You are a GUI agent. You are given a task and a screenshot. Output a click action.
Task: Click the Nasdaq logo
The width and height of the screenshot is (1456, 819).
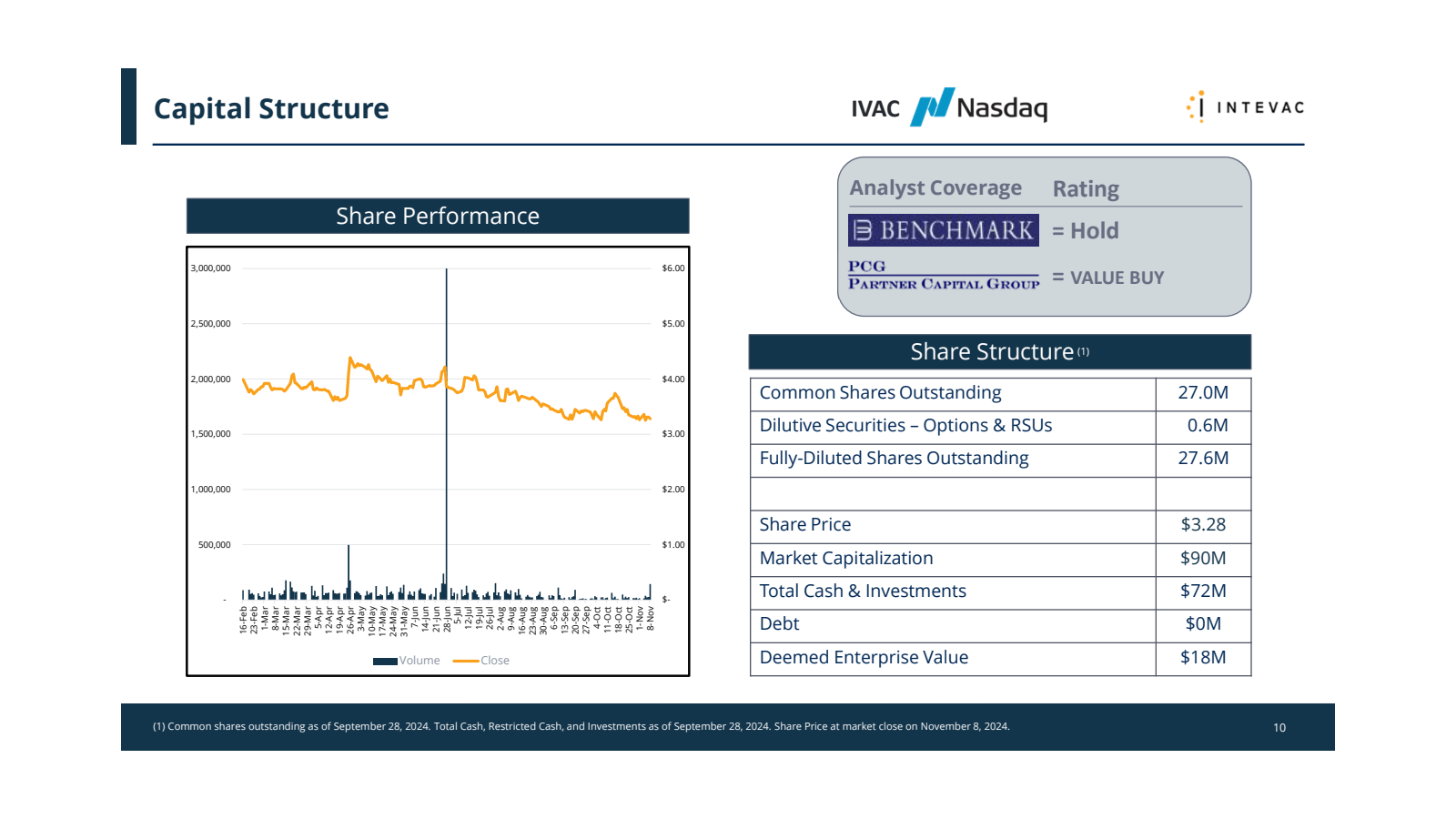(x=979, y=107)
